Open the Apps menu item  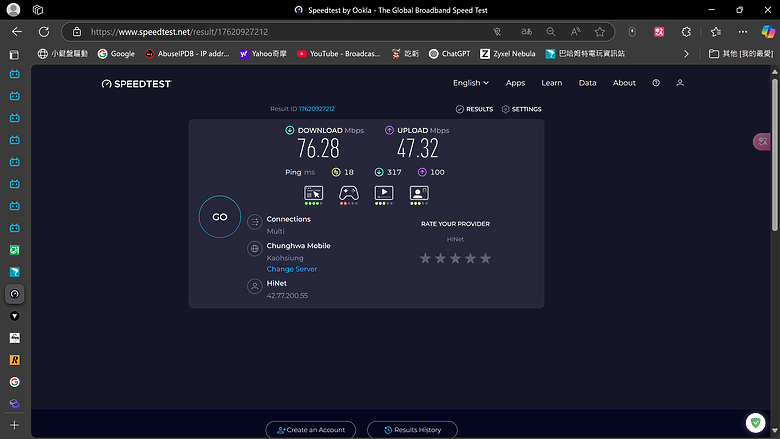click(515, 83)
